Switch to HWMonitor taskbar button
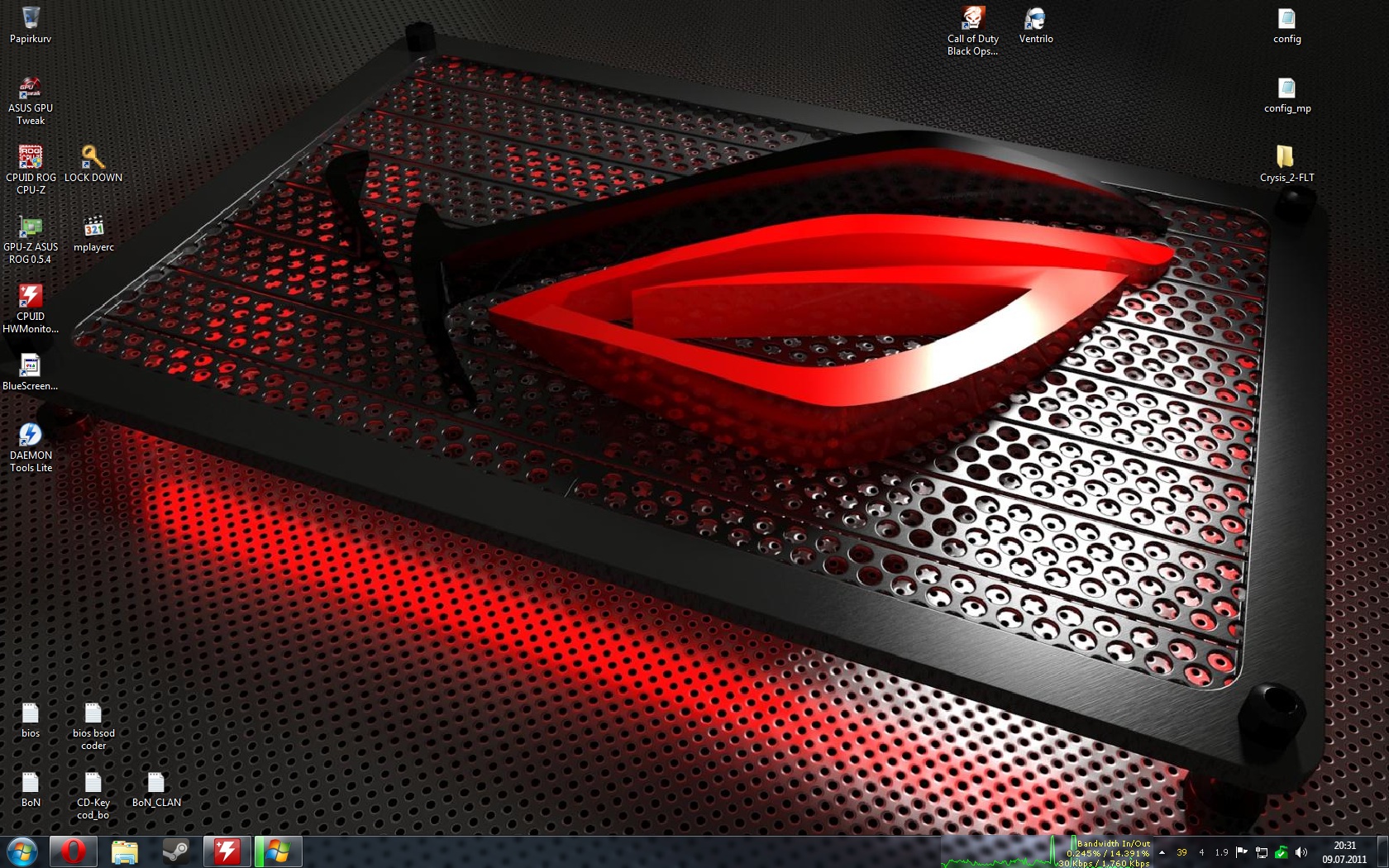The image size is (1389, 868). (227, 851)
